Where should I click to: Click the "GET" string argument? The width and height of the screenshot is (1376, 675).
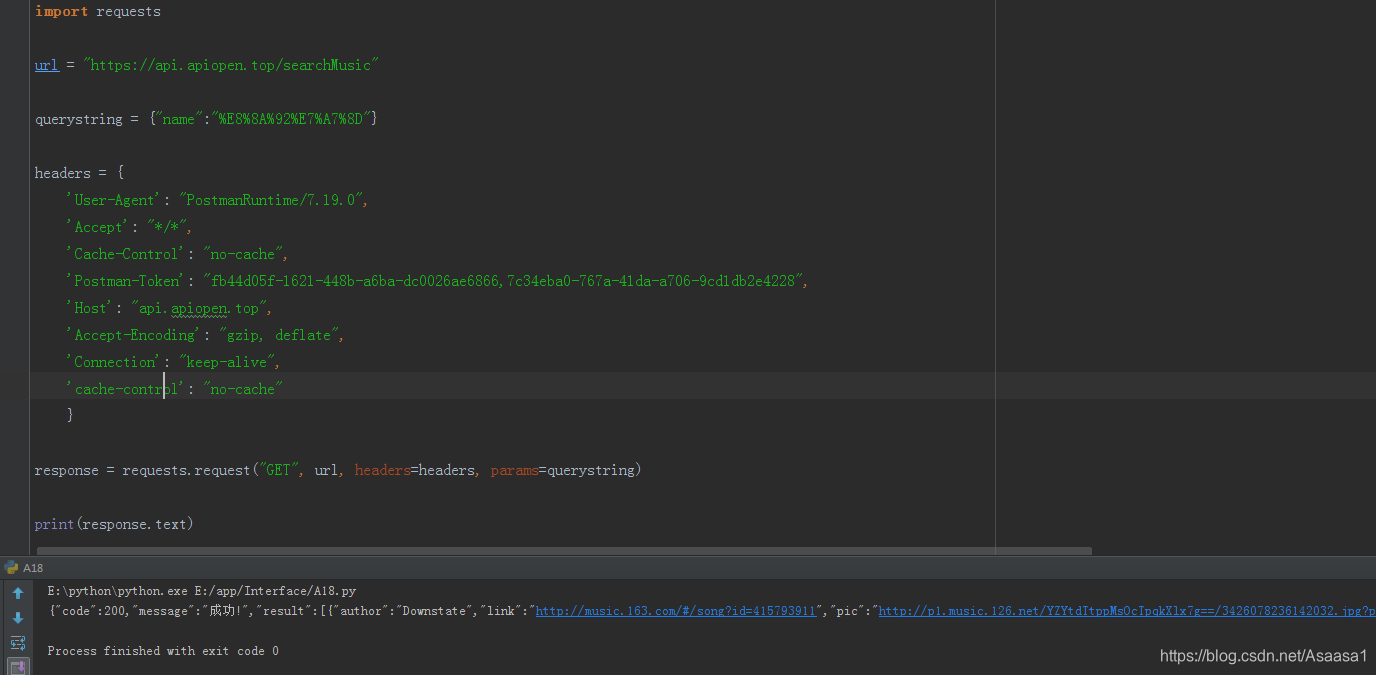279,470
